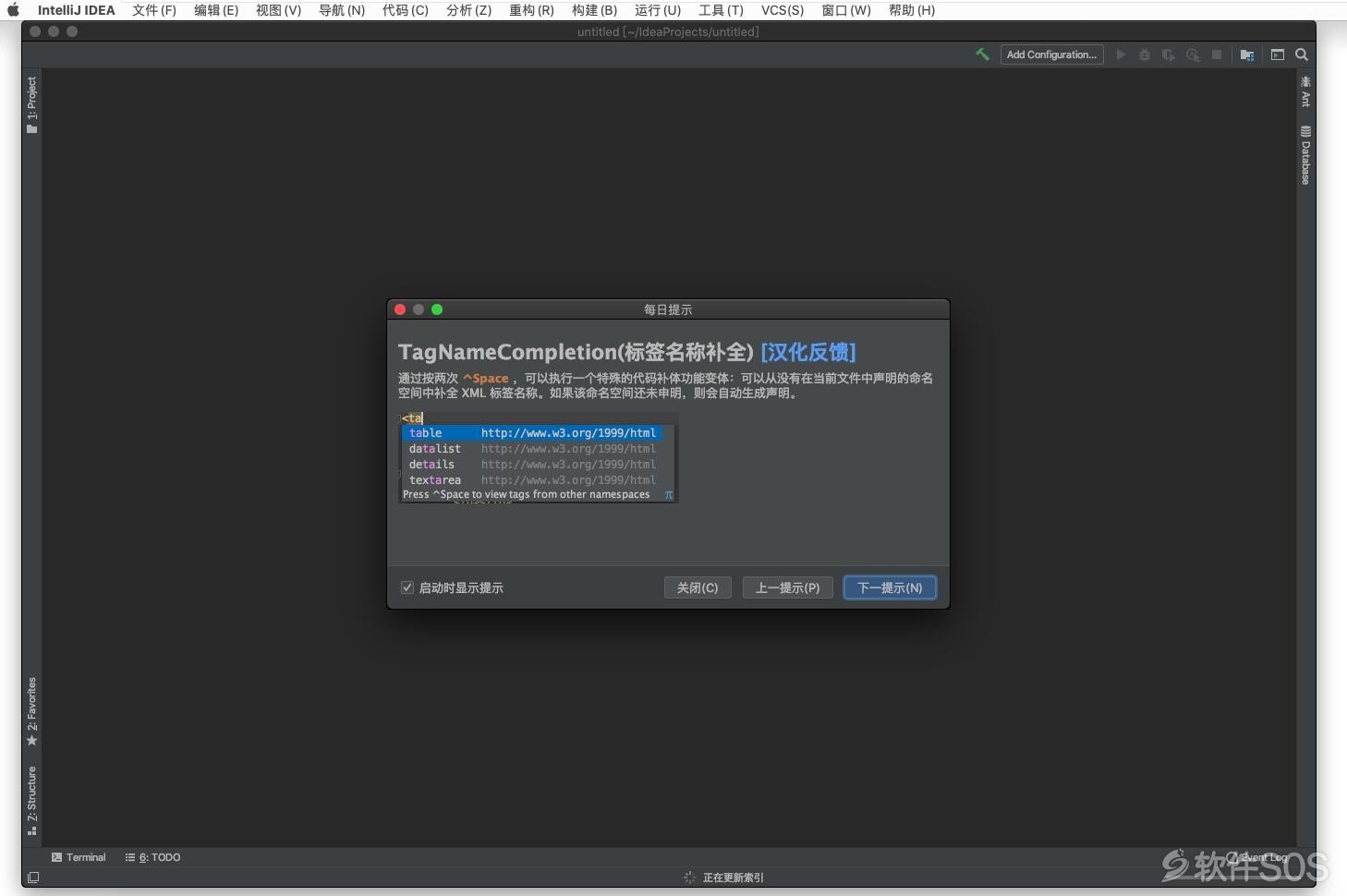1347x896 pixels.
Task: Open Add Configuration dropdown
Action: pyautogui.click(x=1051, y=54)
